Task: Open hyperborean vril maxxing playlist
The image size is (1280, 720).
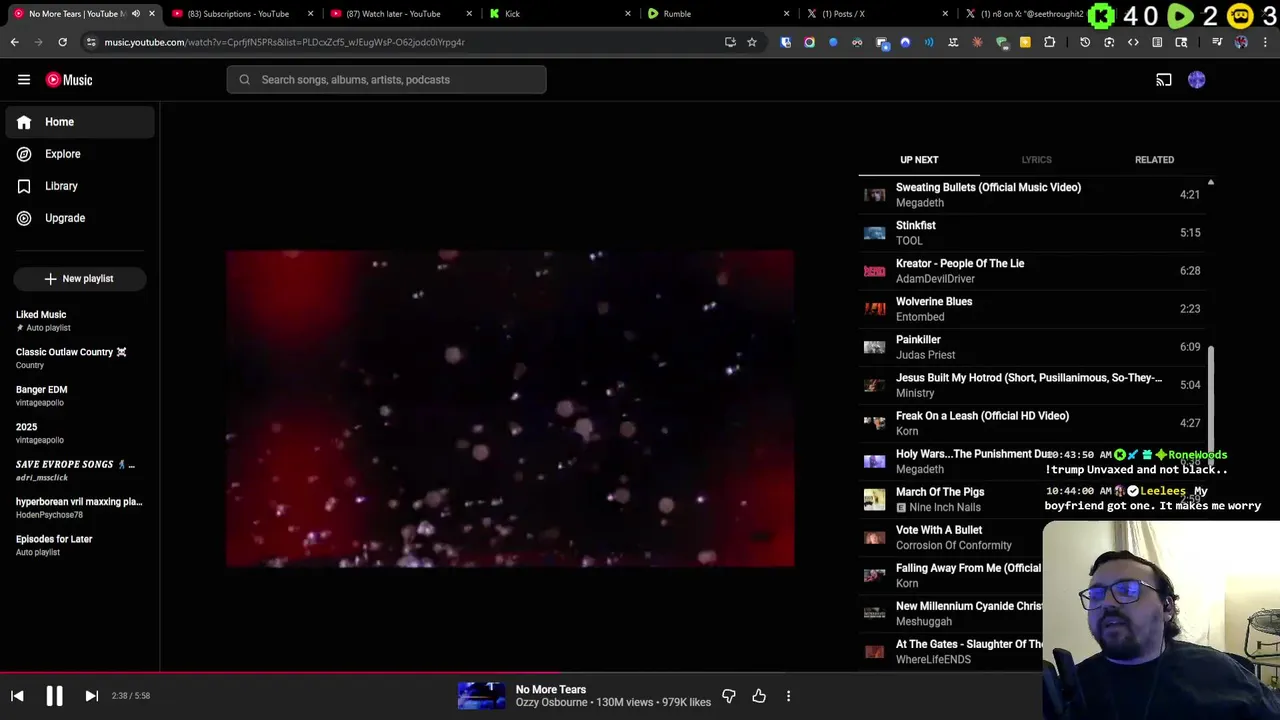Action: click(79, 508)
